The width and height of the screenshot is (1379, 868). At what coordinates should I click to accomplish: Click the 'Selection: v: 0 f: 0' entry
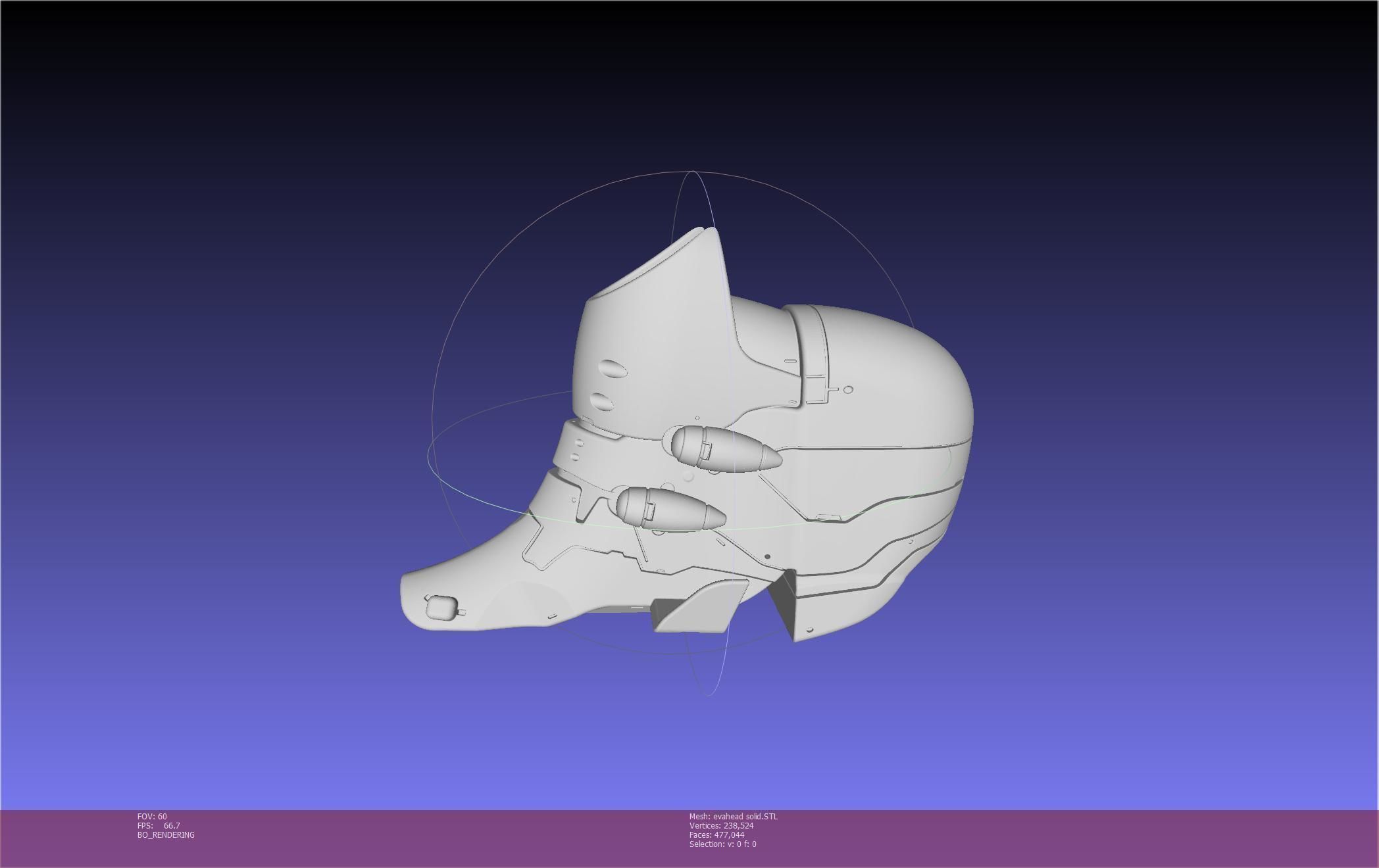[x=722, y=844]
